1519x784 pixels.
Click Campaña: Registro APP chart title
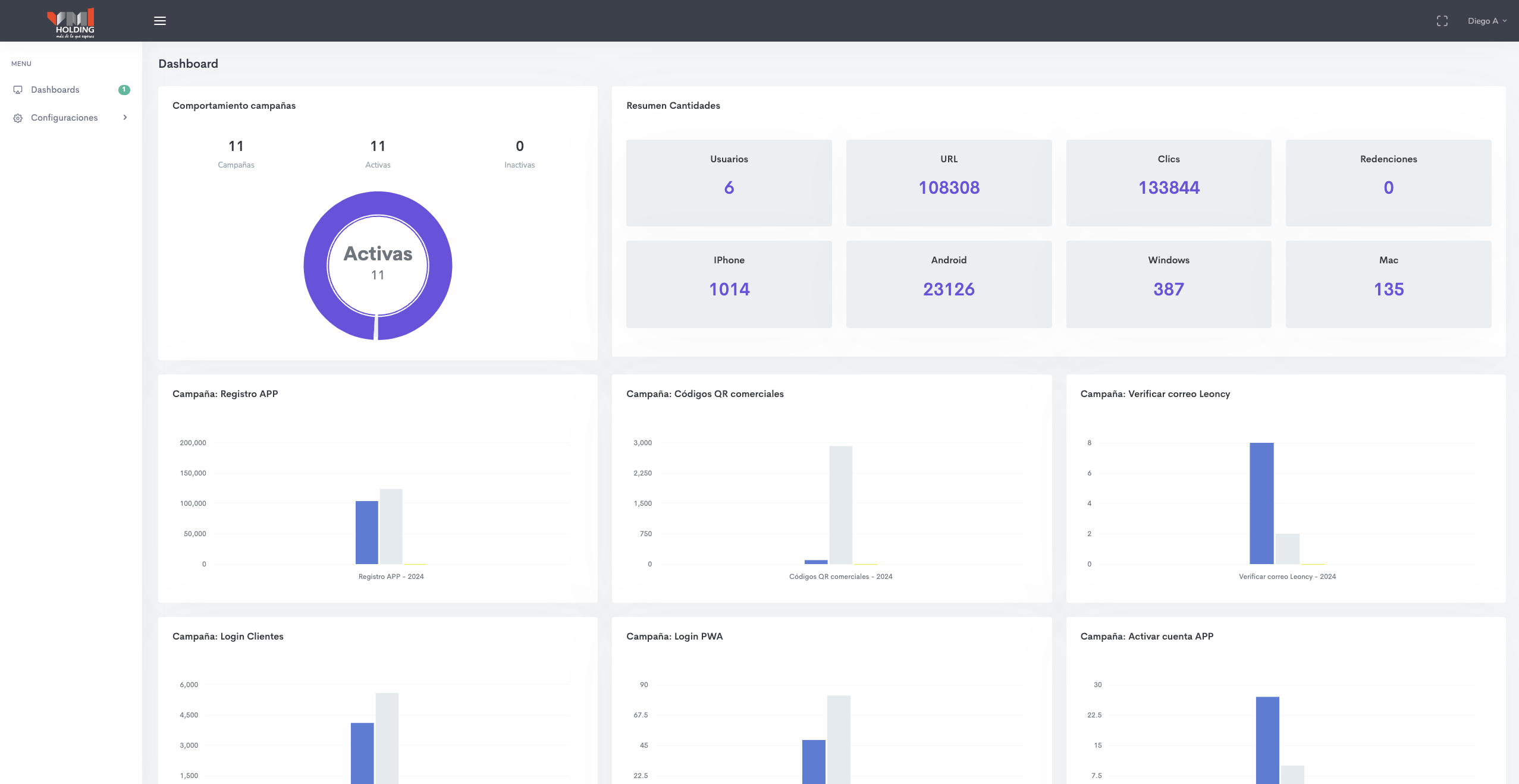[225, 393]
